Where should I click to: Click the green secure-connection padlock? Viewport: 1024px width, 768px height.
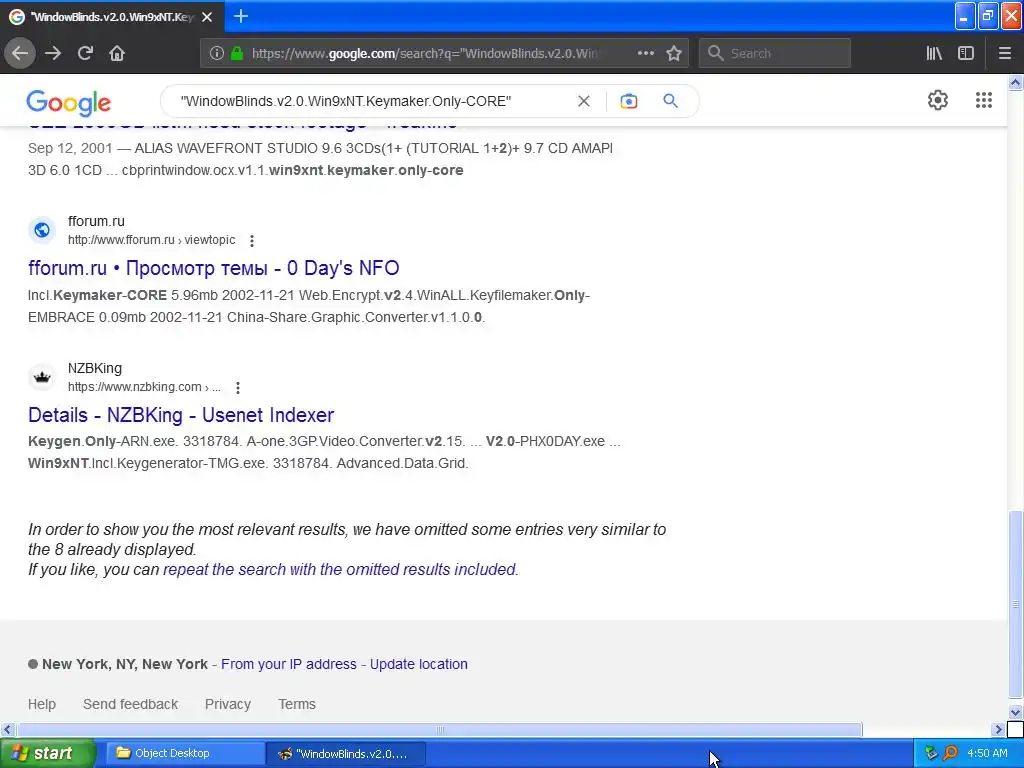237,54
